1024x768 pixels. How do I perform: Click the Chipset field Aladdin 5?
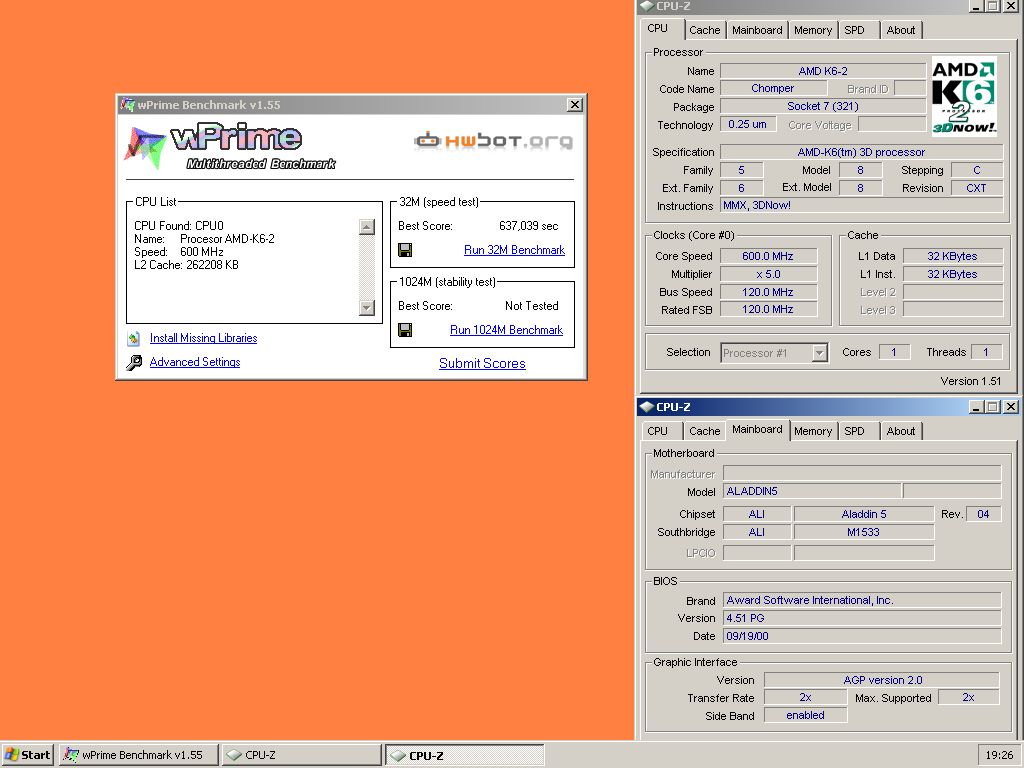pos(863,514)
